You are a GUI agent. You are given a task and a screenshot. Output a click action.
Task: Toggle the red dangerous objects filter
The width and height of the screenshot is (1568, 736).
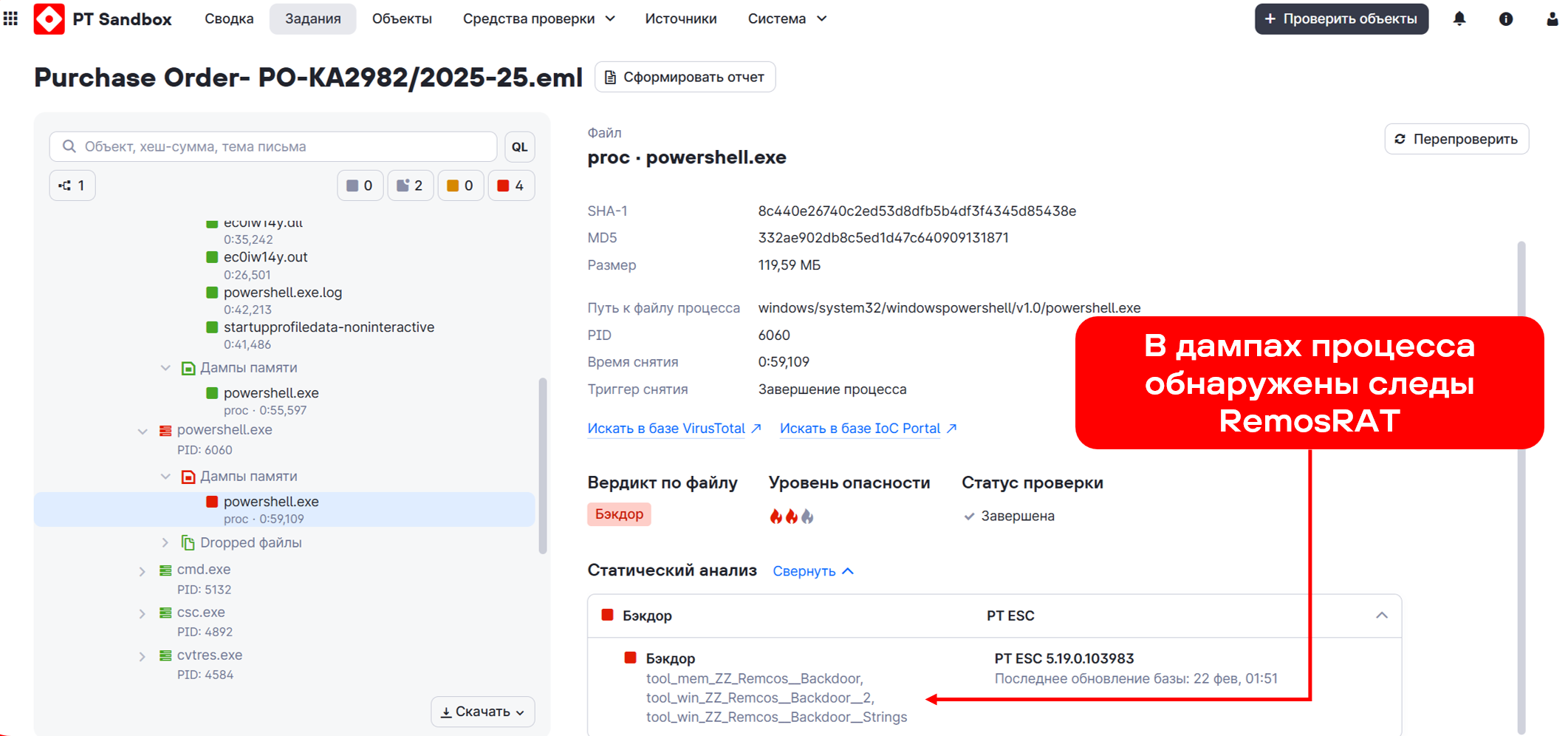[x=510, y=185]
